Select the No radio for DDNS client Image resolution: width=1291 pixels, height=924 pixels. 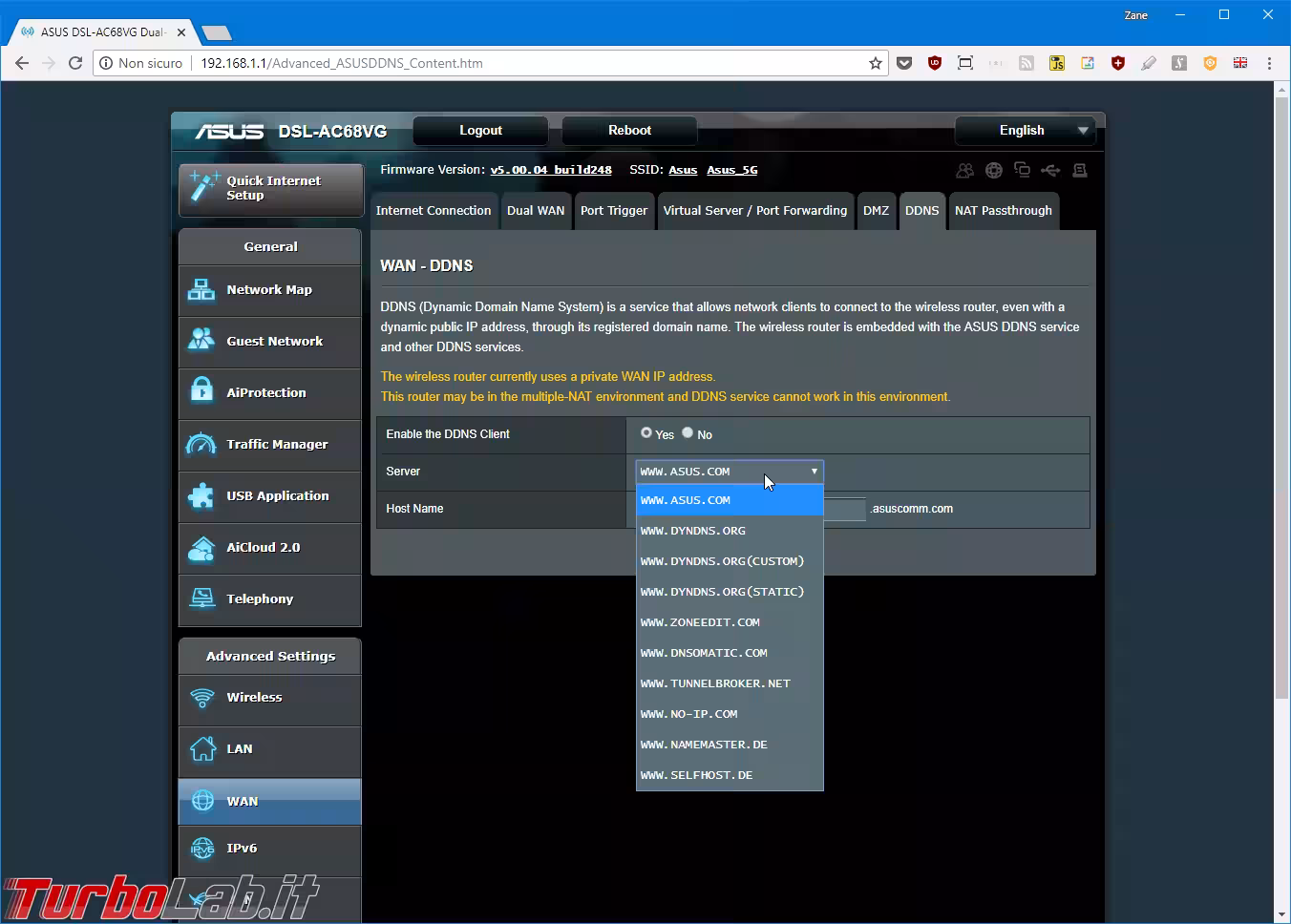[688, 433]
